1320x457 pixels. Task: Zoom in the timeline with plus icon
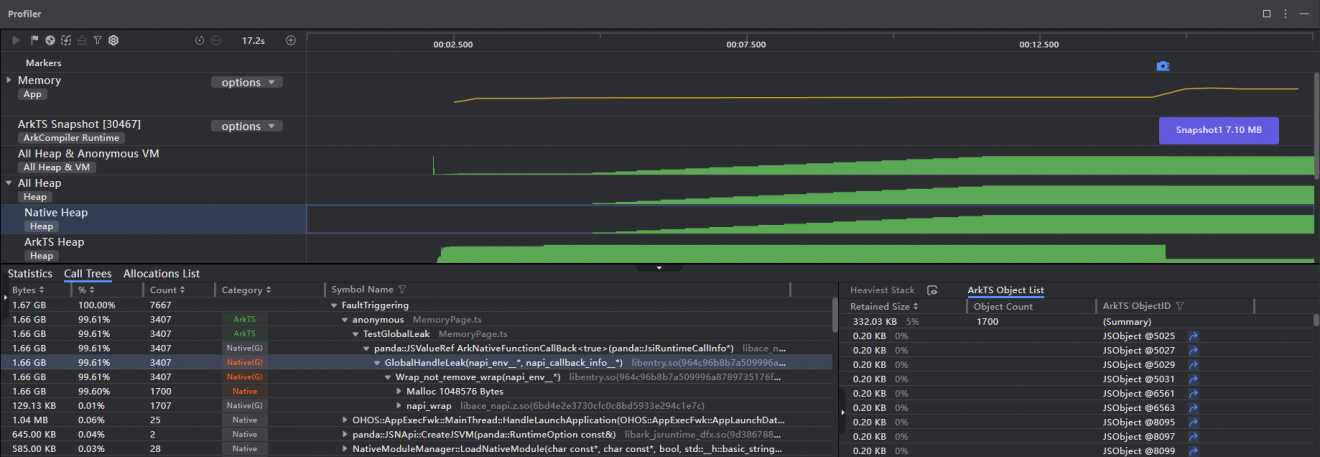click(291, 40)
